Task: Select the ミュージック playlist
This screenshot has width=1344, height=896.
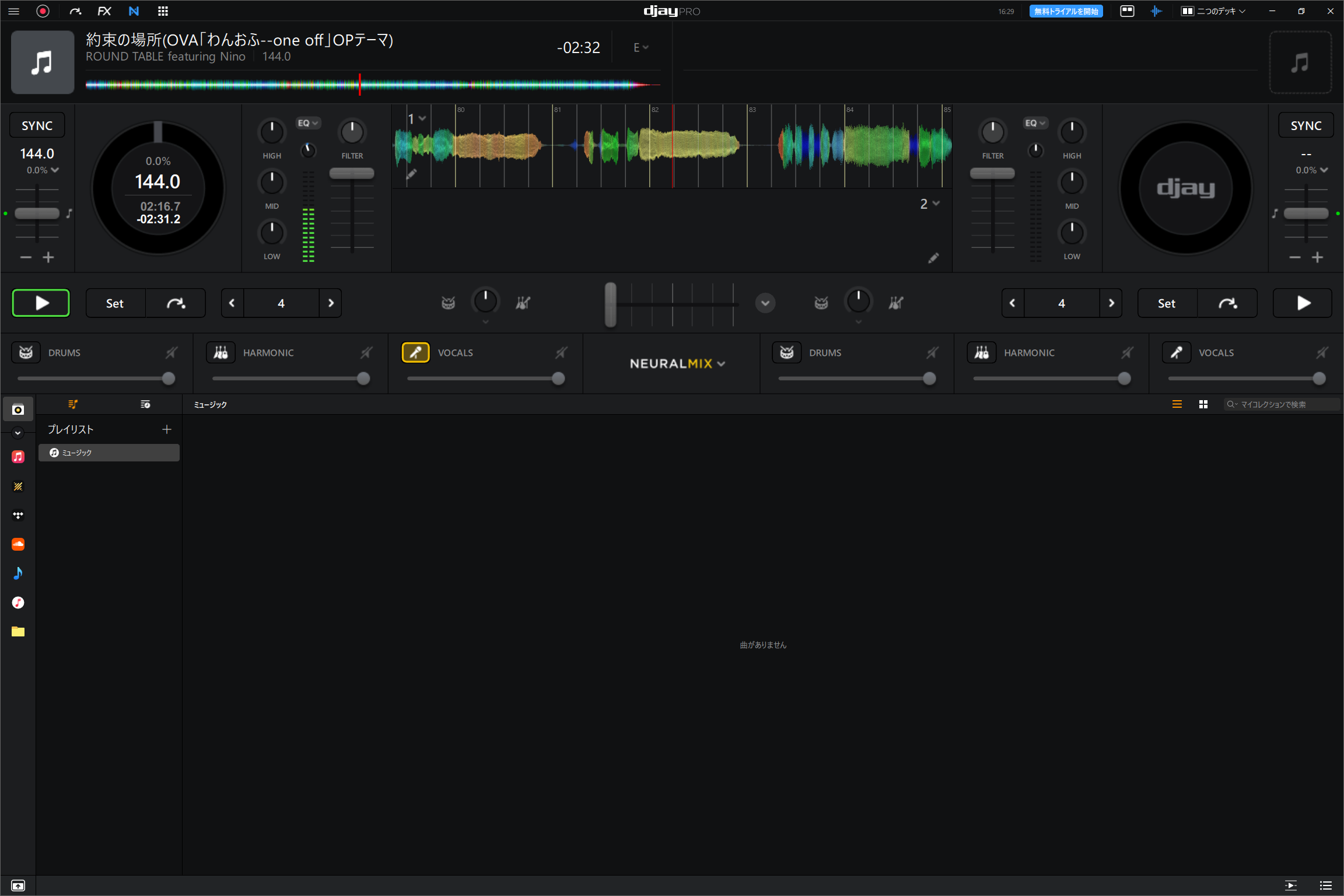Action: 108,452
